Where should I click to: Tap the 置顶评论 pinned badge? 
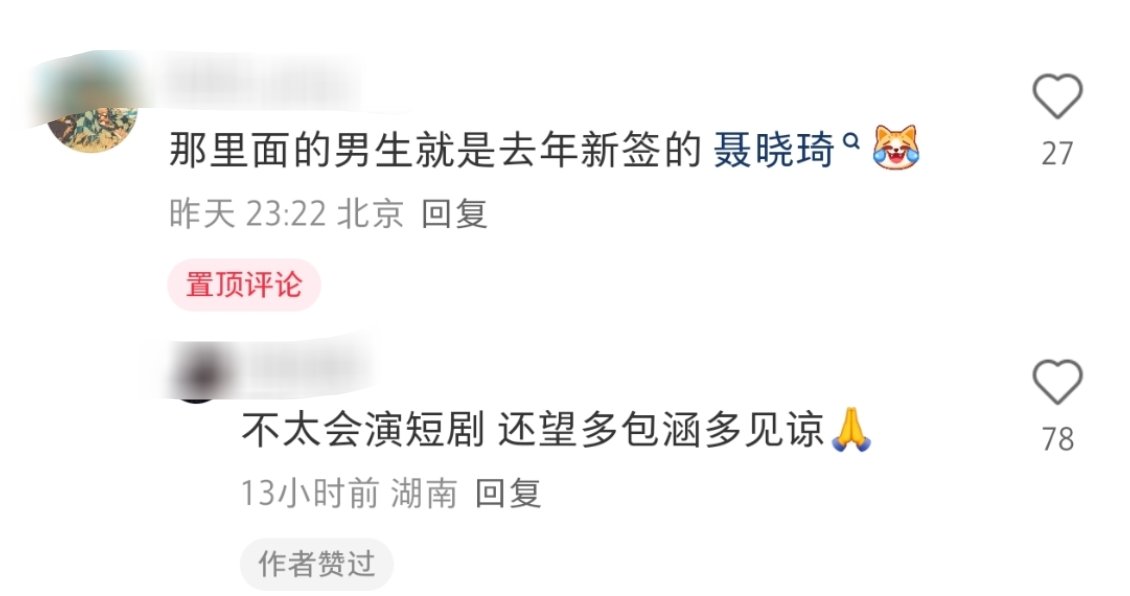244,285
